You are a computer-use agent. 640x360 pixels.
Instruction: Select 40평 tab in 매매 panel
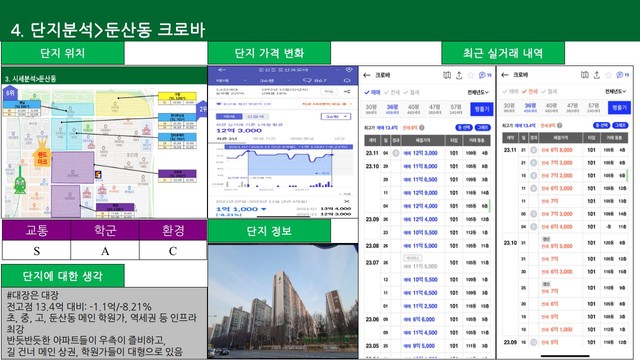[x=413, y=109]
